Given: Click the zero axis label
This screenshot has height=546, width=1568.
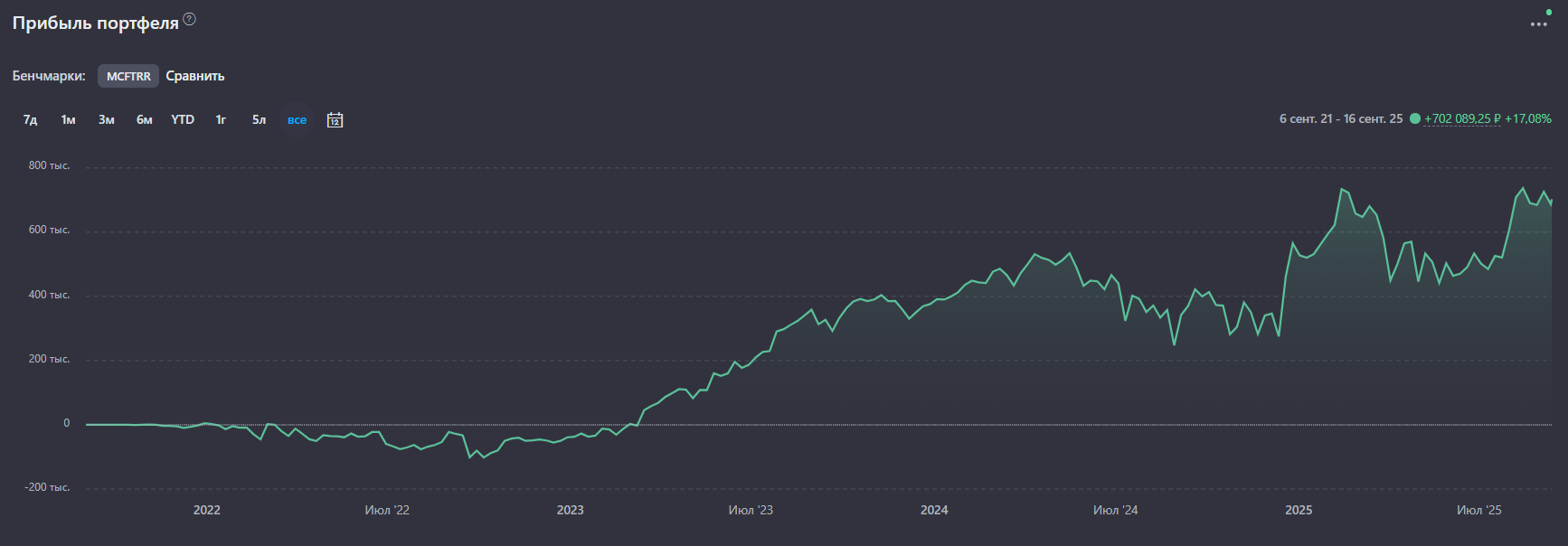Looking at the screenshot, I should click(x=66, y=423).
